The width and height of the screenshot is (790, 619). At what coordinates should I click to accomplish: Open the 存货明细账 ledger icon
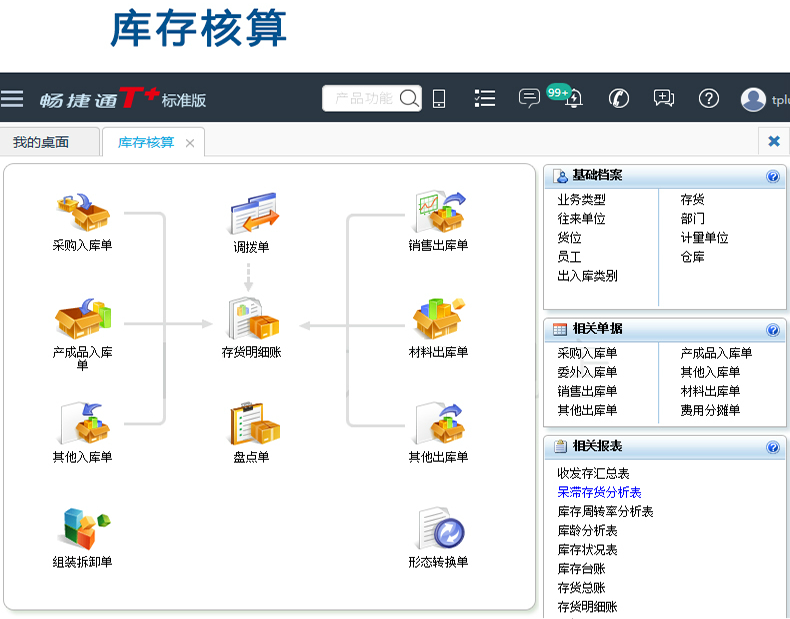coord(253,319)
